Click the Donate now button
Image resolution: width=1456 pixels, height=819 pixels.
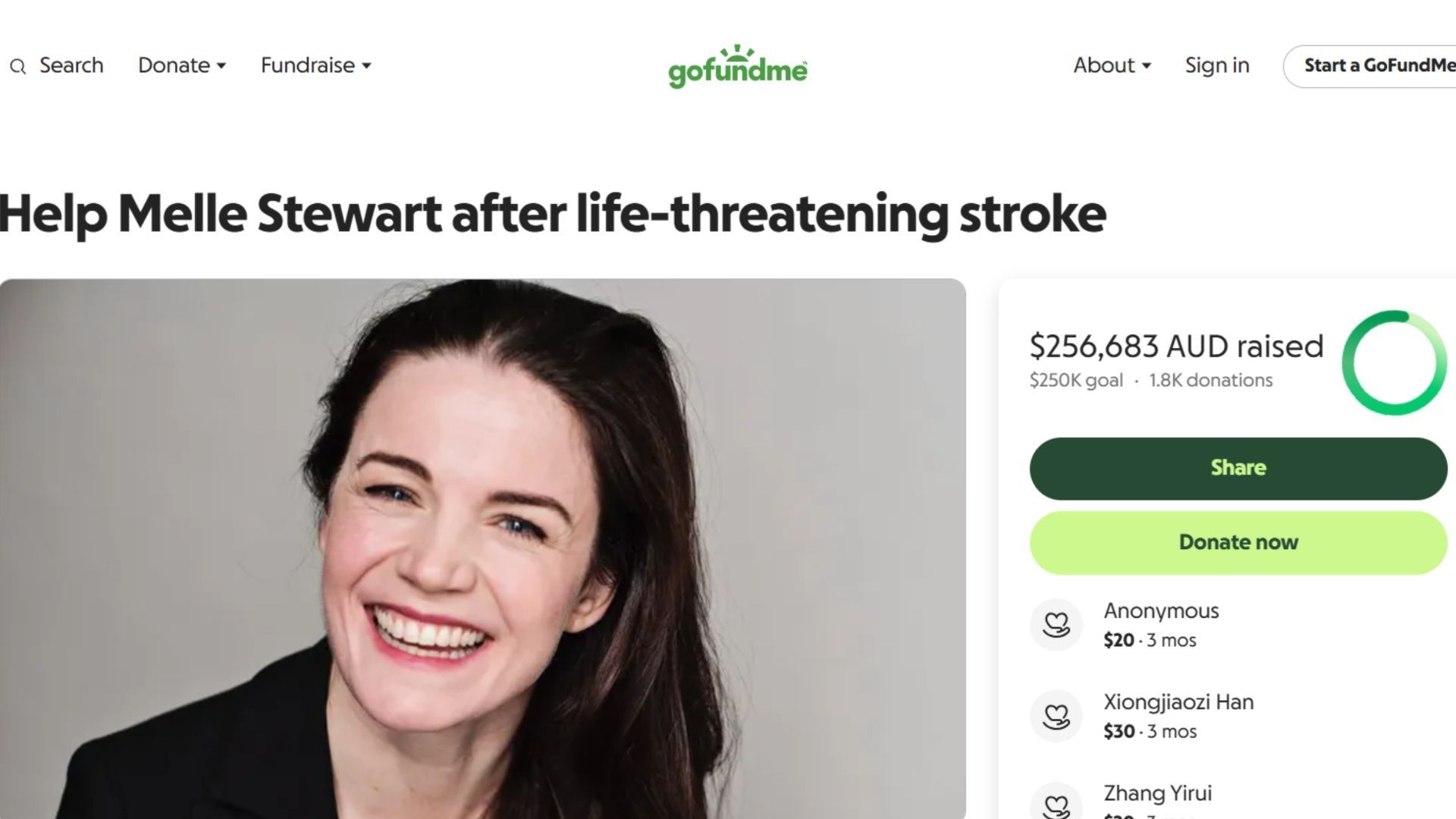(1238, 542)
